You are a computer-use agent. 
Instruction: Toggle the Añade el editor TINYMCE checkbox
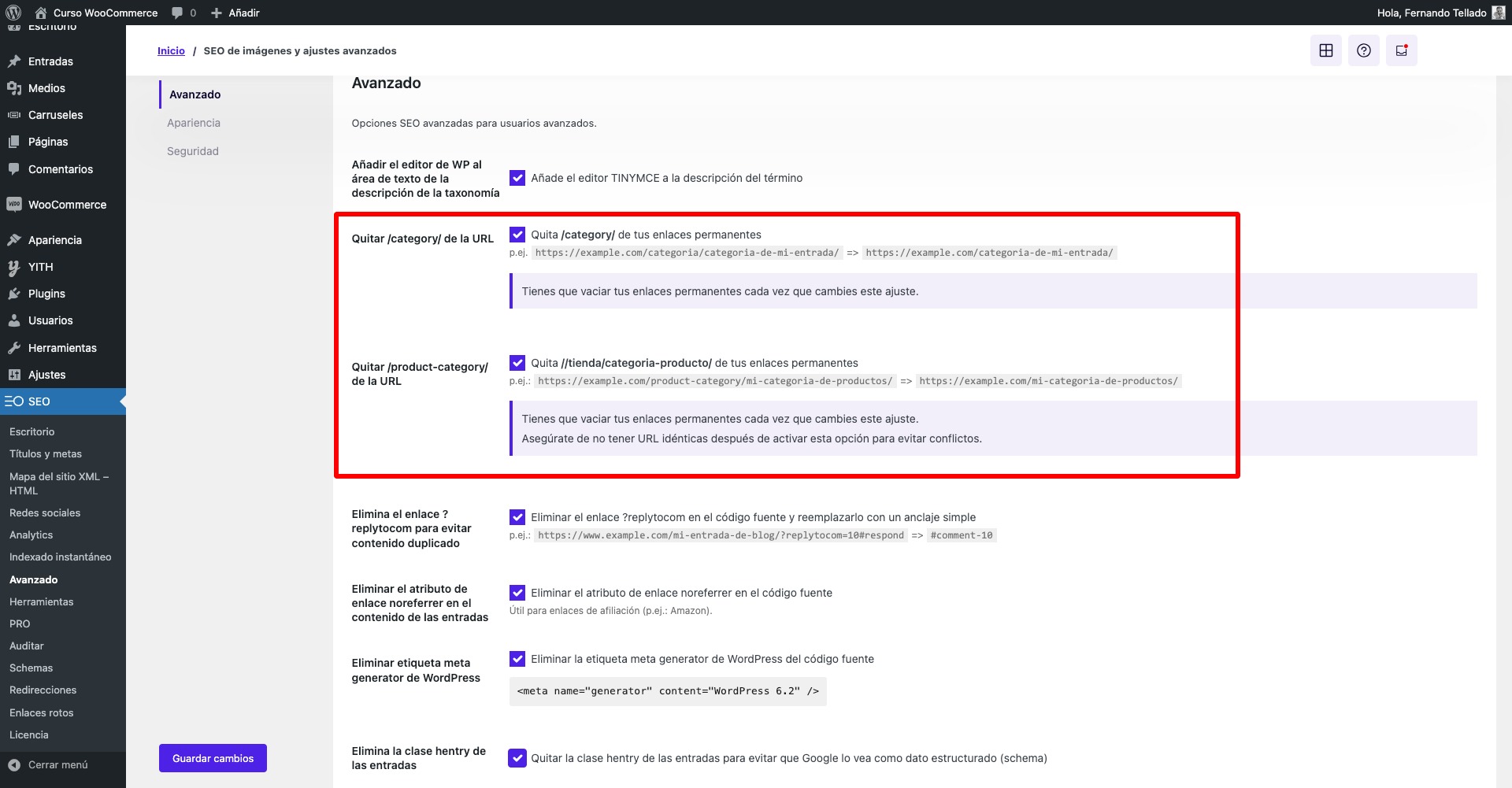(517, 178)
